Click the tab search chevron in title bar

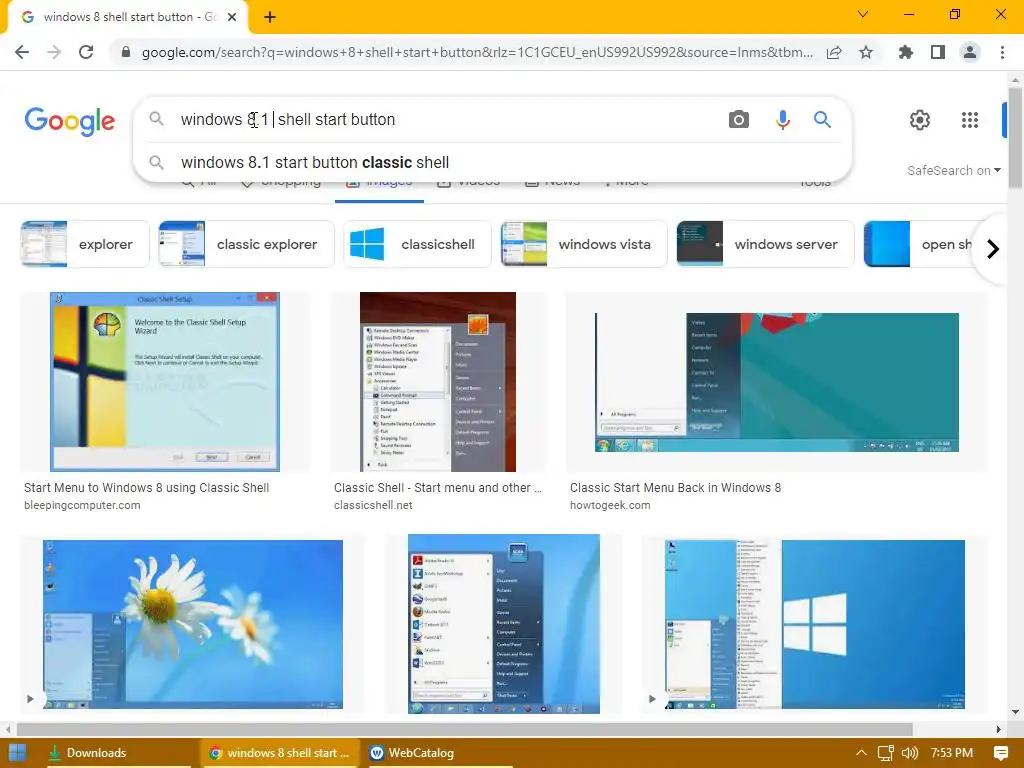(863, 14)
